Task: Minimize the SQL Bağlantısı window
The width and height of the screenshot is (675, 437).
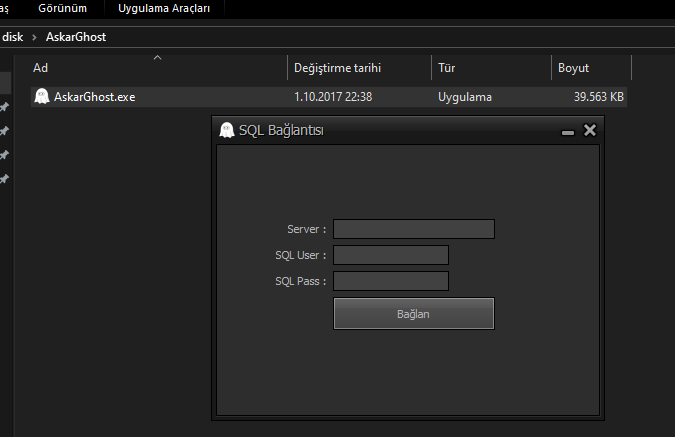Action: (568, 133)
